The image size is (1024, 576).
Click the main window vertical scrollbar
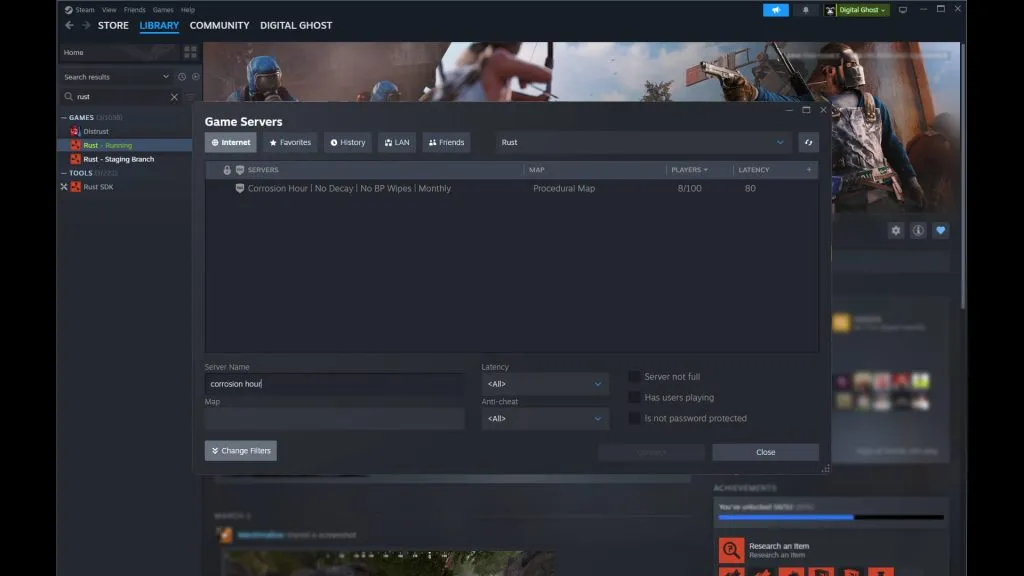pos(963,176)
